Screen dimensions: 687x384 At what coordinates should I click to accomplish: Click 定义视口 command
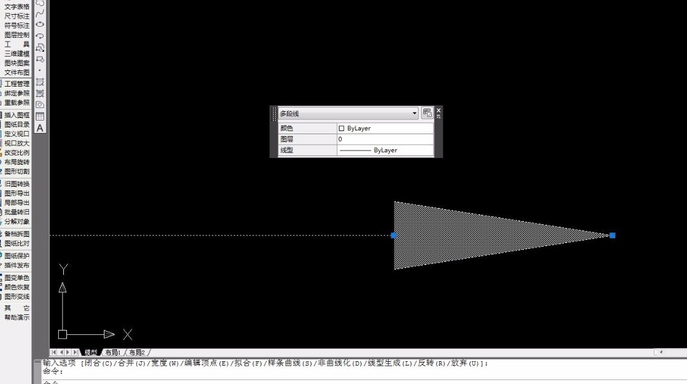16,134
